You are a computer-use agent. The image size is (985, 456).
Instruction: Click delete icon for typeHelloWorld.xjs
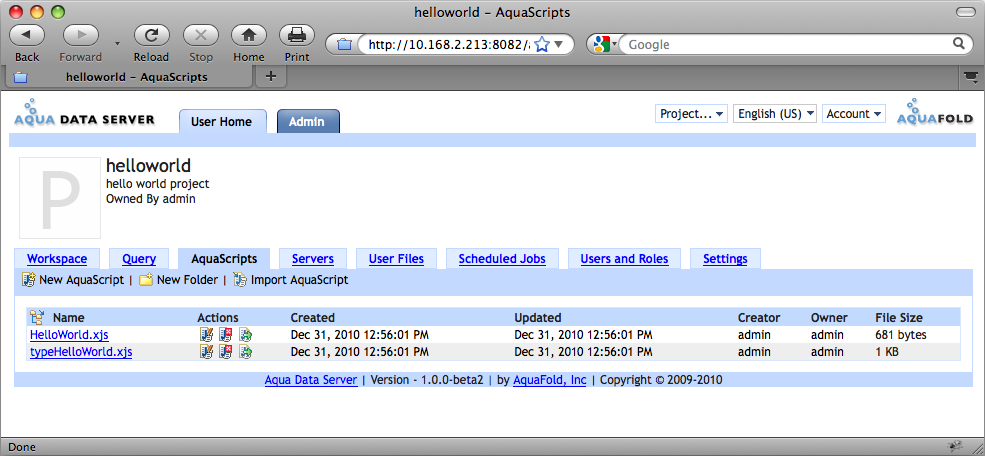(x=226, y=352)
